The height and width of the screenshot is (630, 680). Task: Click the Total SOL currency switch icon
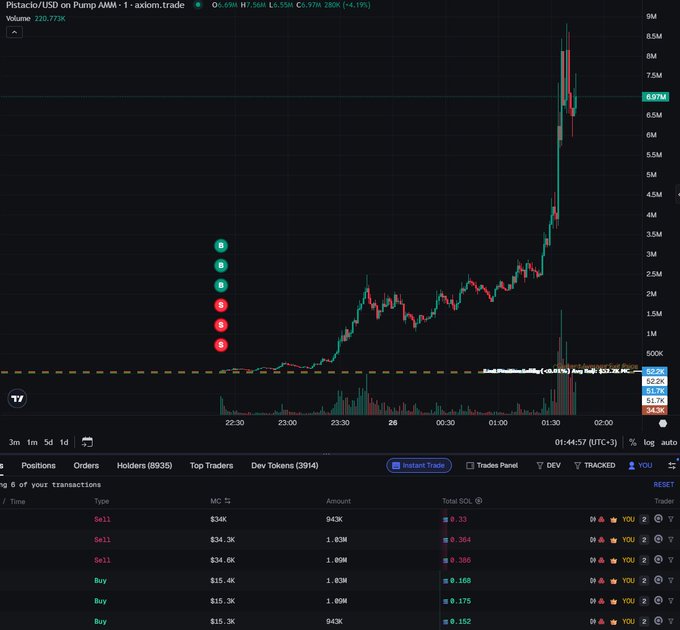[x=478, y=501]
